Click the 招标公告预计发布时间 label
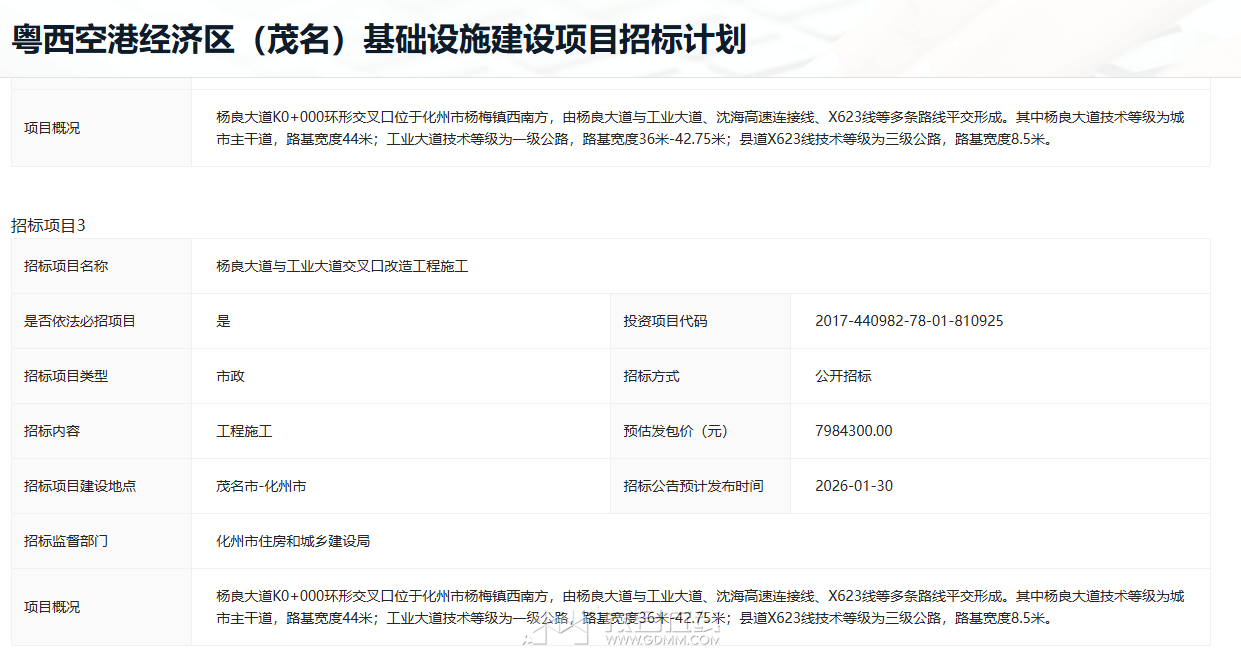 (x=693, y=486)
